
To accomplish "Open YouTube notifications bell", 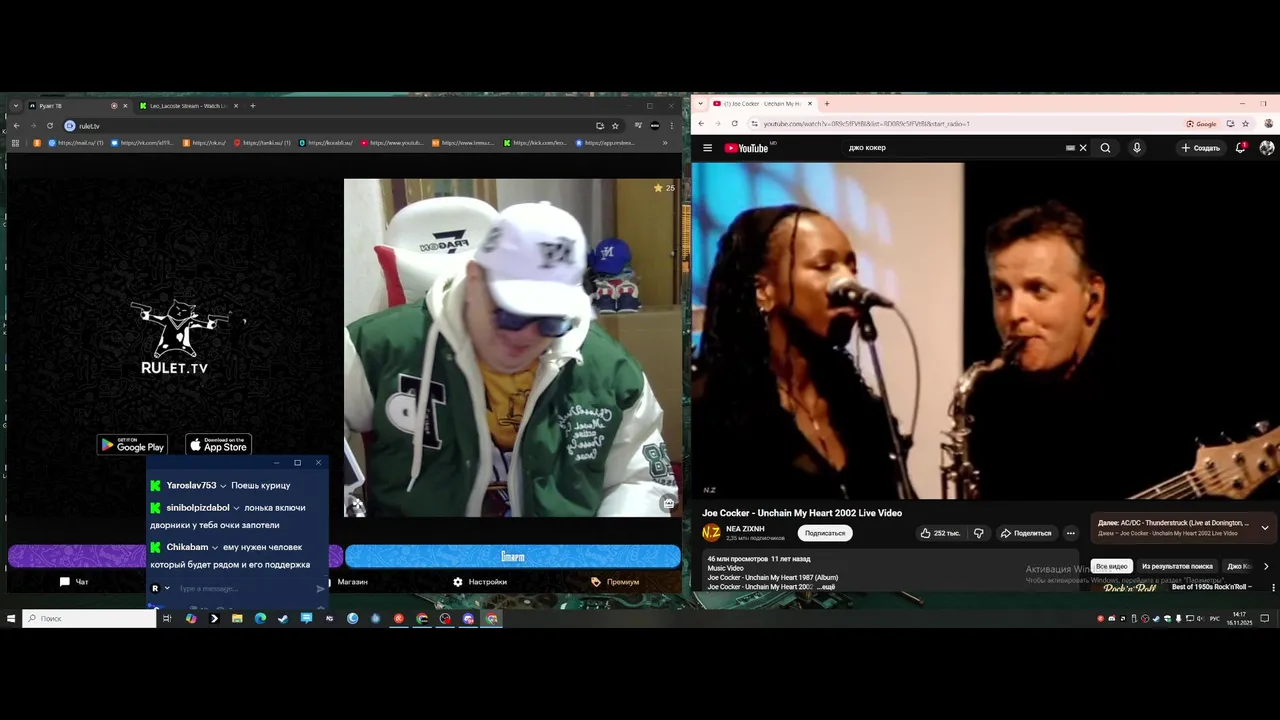I will pos(1241,148).
